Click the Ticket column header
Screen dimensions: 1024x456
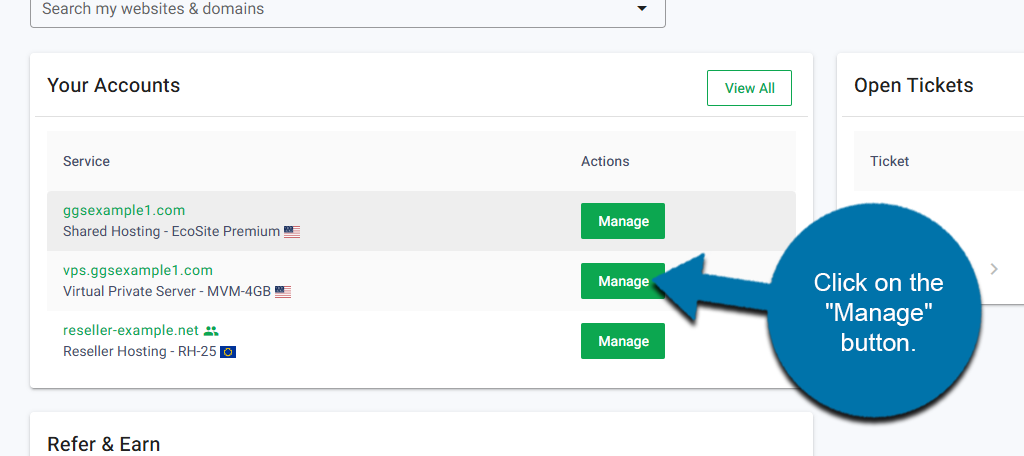(x=889, y=161)
